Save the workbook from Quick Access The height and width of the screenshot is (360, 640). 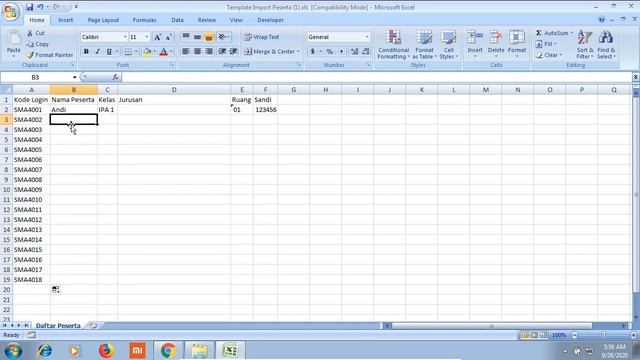(x=29, y=7)
